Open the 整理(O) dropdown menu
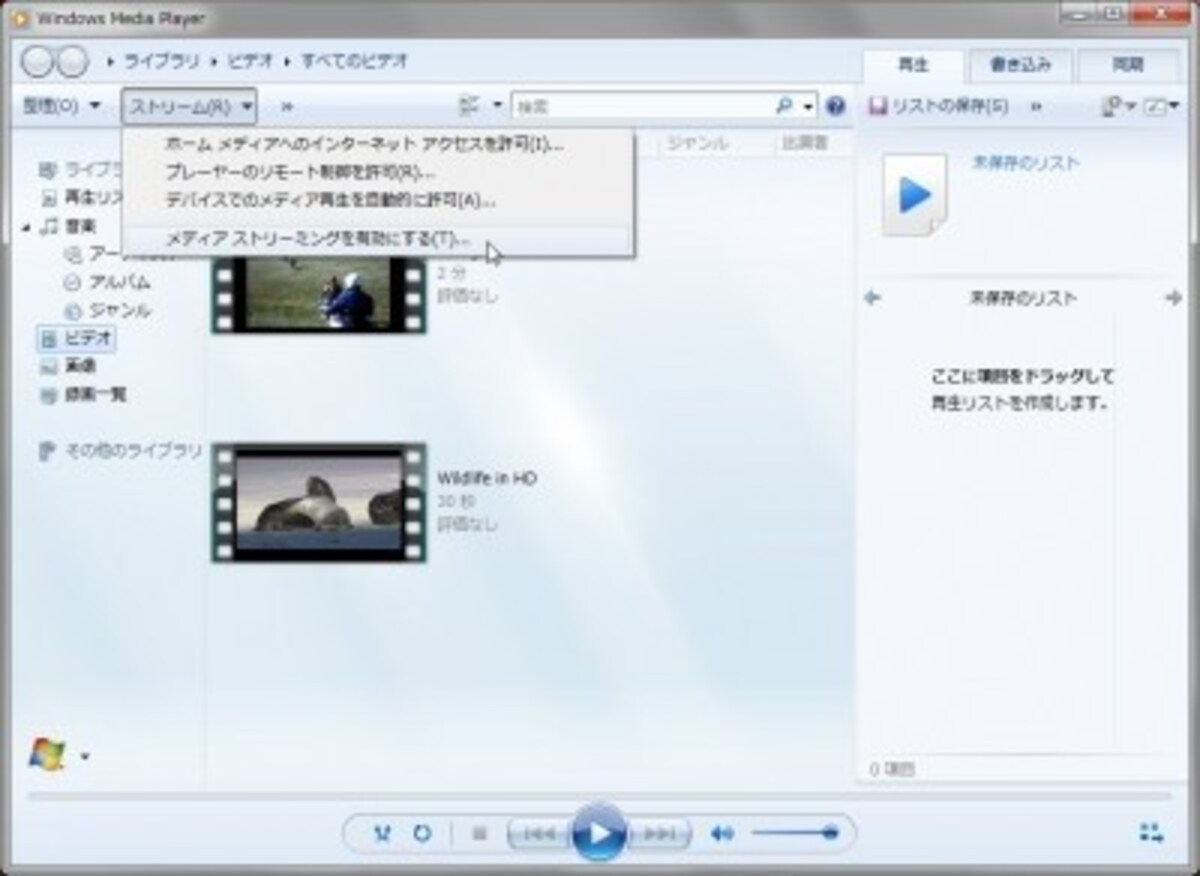This screenshot has height=876, width=1200. (61, 105)
